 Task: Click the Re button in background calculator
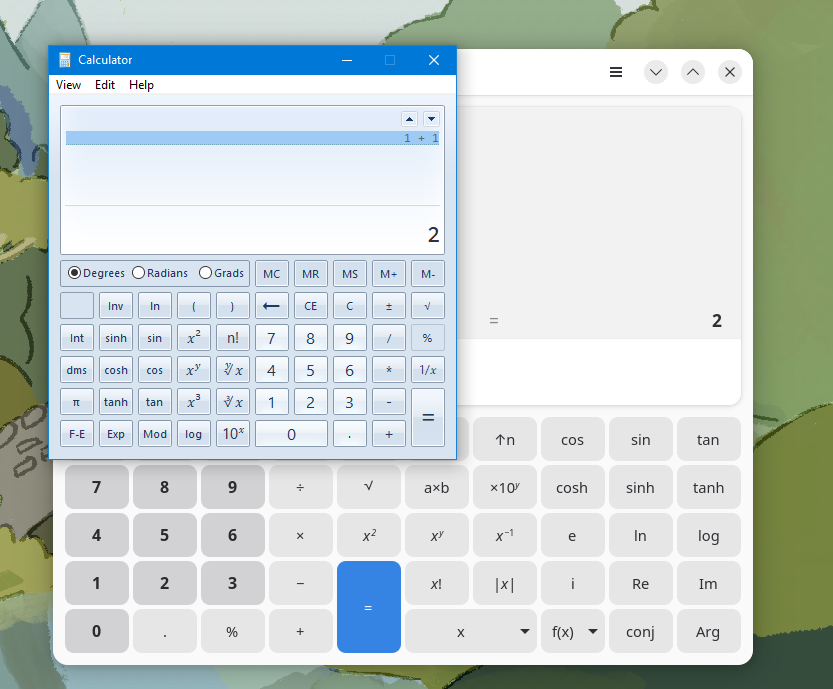pos(641,583)
